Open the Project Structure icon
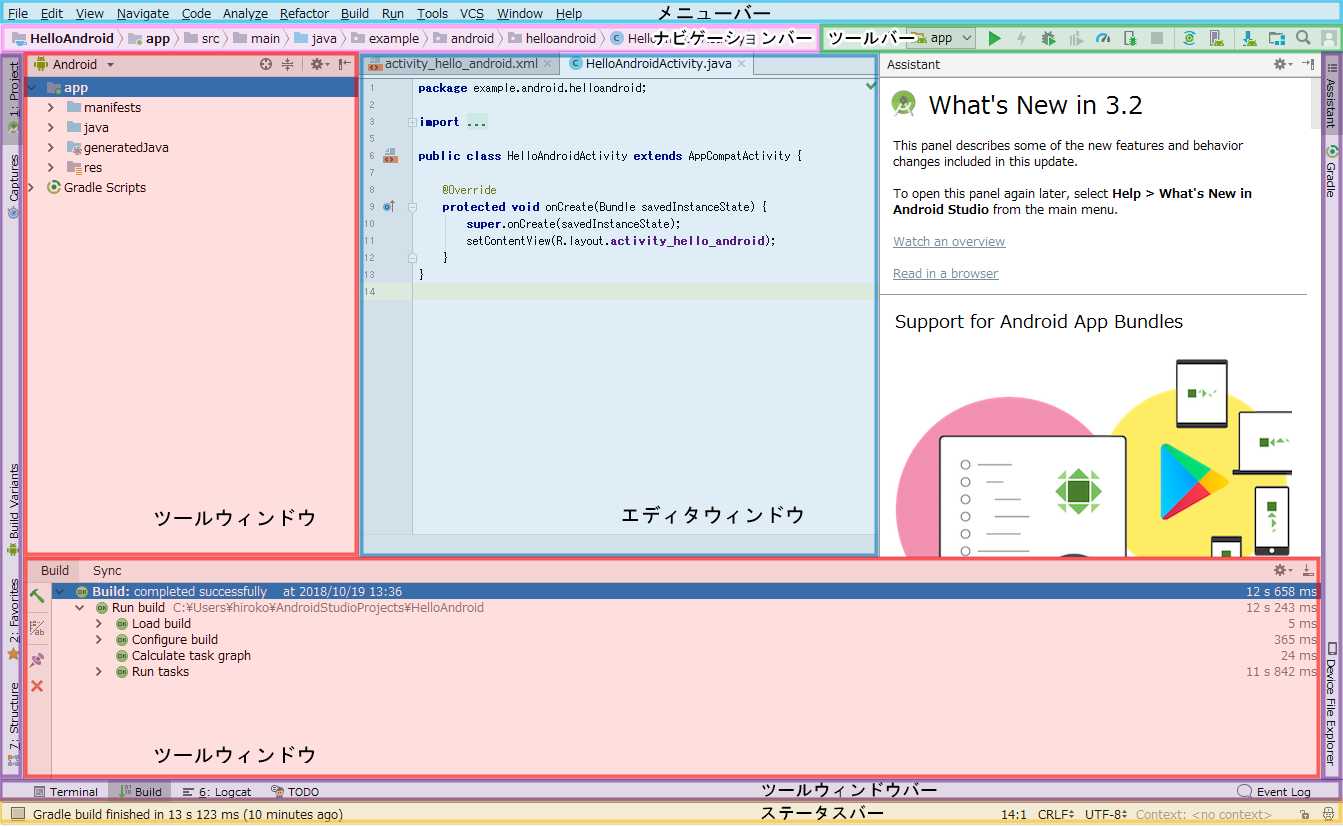Viewport: 1343px width, 827px height. point(1277,38)
